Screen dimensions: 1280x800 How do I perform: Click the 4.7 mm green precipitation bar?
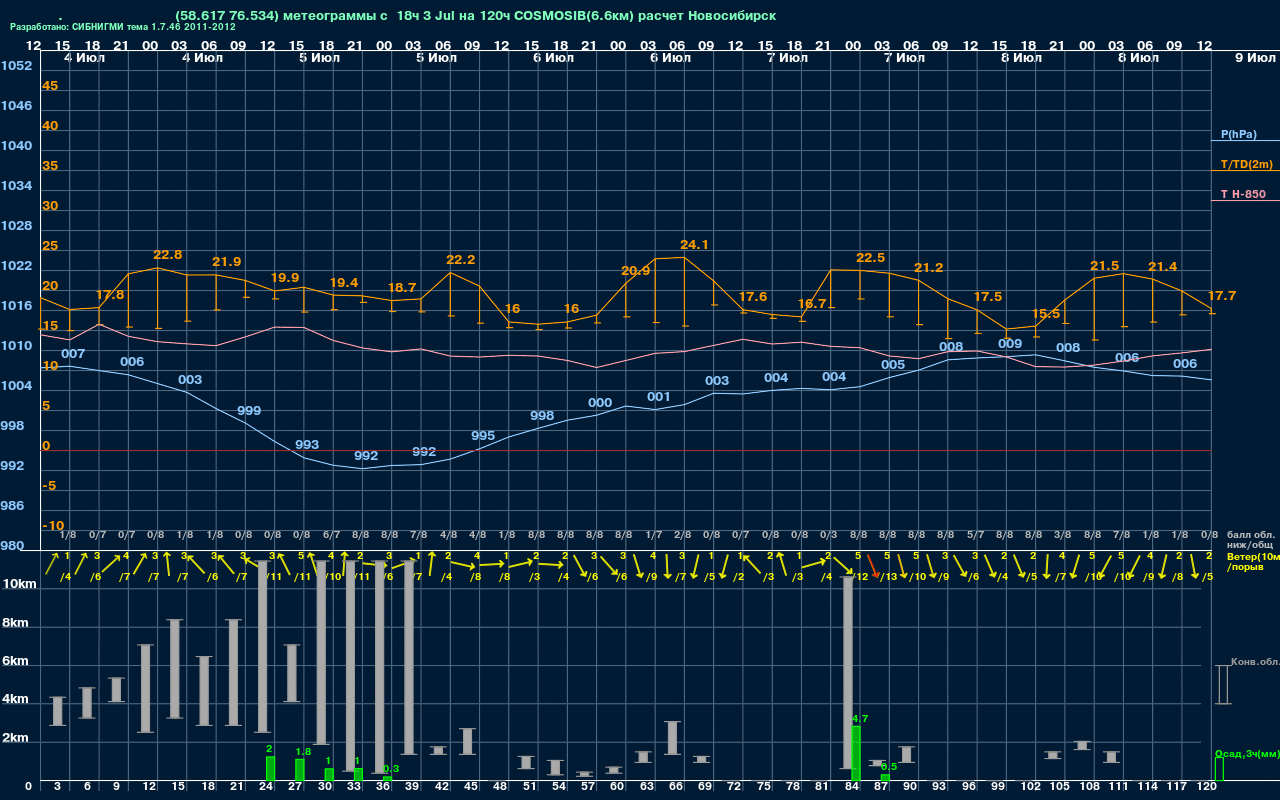click(x=856, y=754)
